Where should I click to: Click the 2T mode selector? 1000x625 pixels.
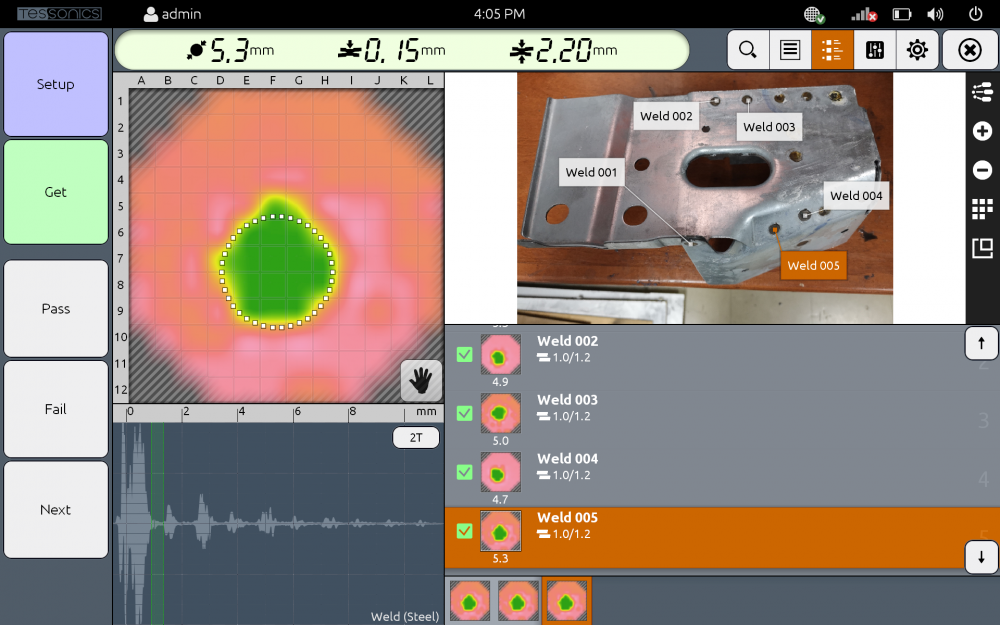click(415, 438)
